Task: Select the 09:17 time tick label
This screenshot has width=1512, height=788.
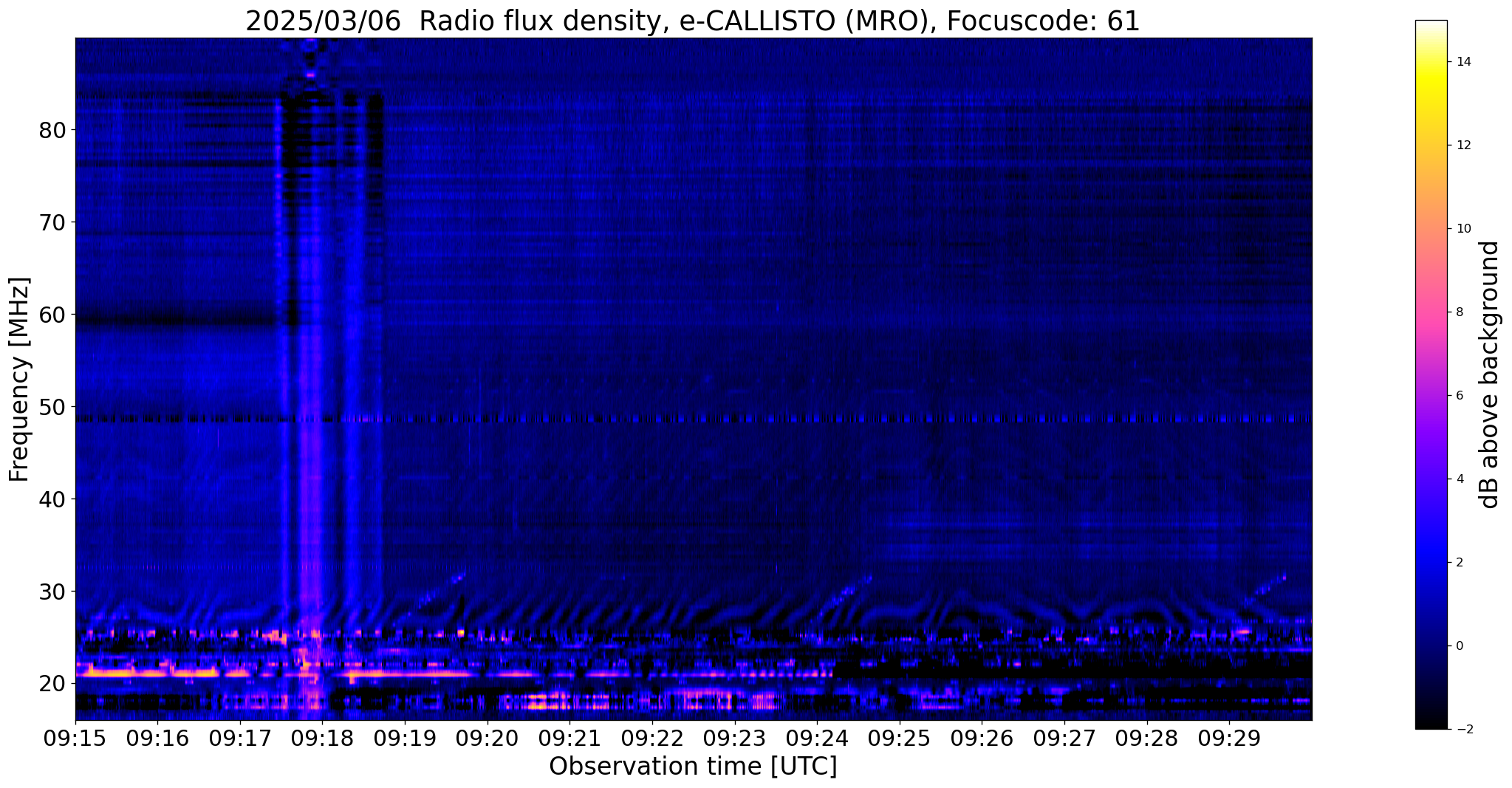Action: pos(240,738)
